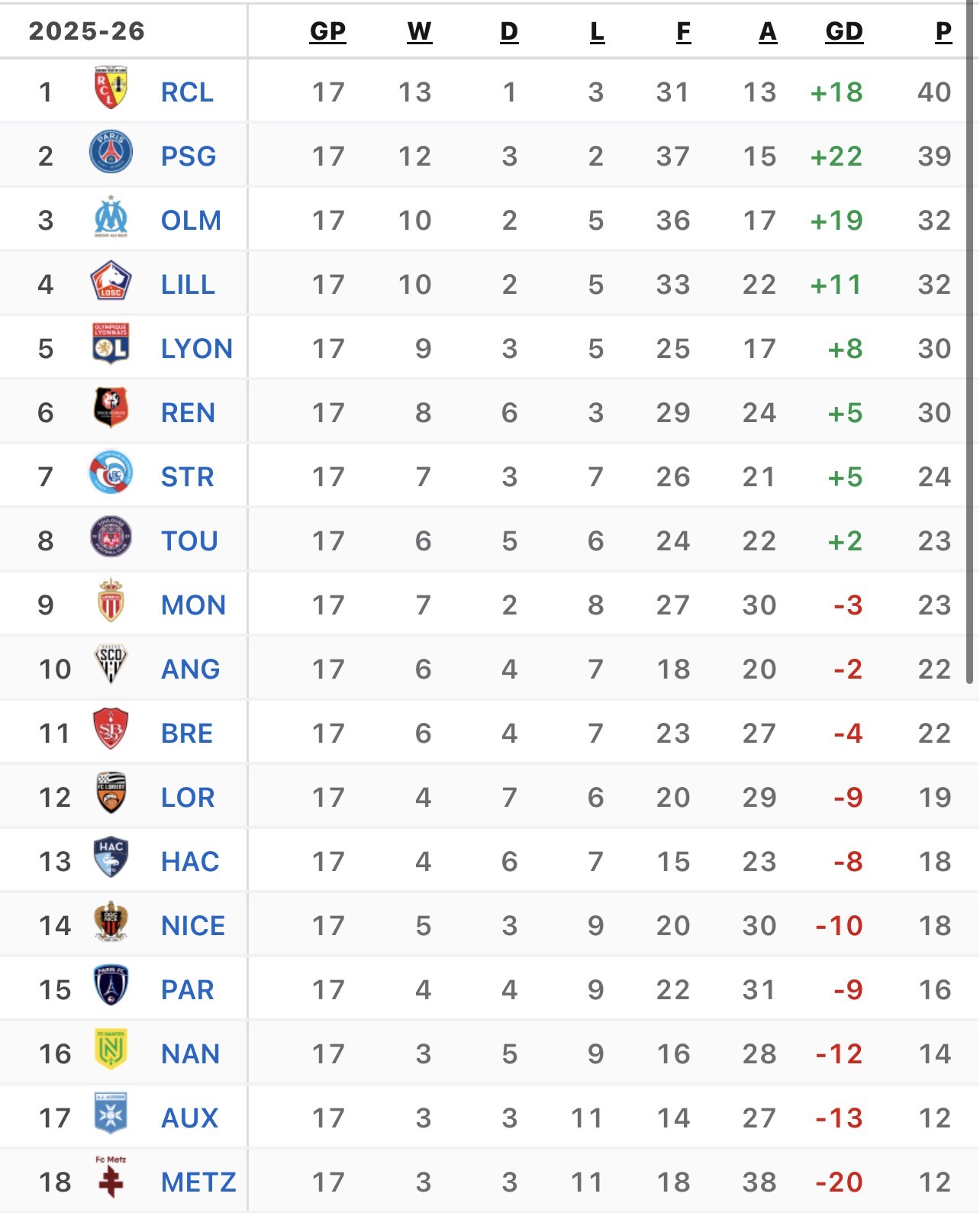Click the Olympique Lyonnais logo

[x=111, y=344]
